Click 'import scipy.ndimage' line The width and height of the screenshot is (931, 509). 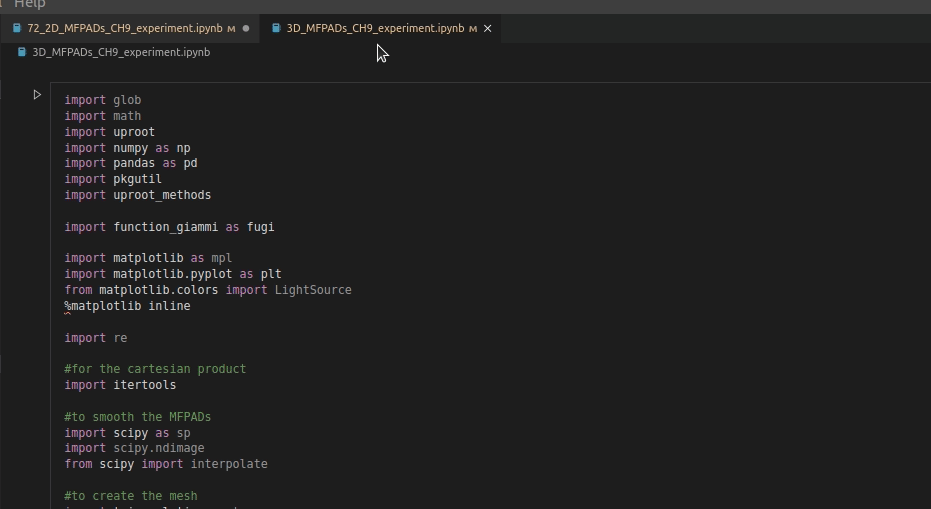pyautogui.click(x=134, y=448)
